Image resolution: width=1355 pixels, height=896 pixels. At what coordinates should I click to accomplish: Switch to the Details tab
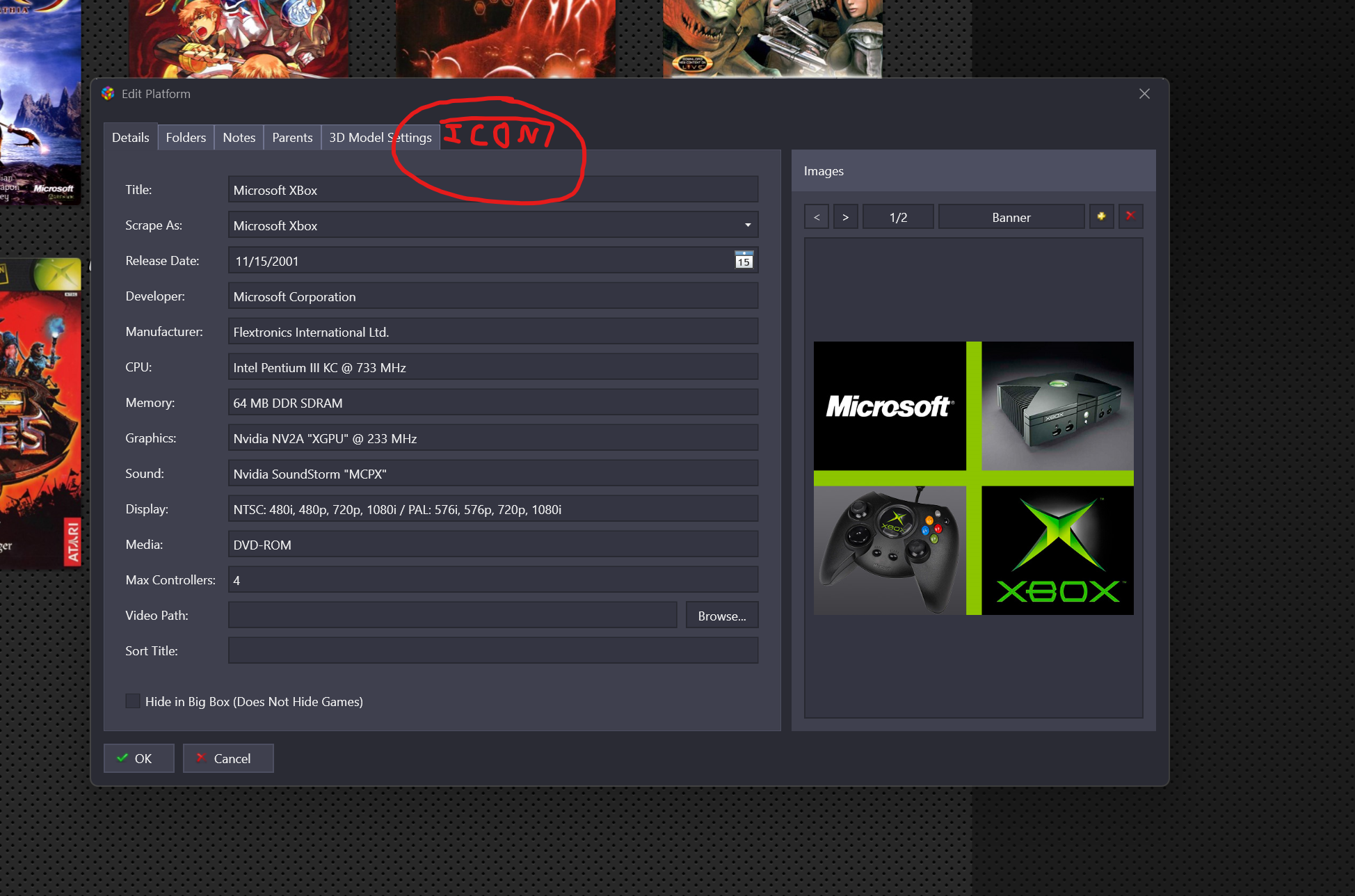click(131, 137)
